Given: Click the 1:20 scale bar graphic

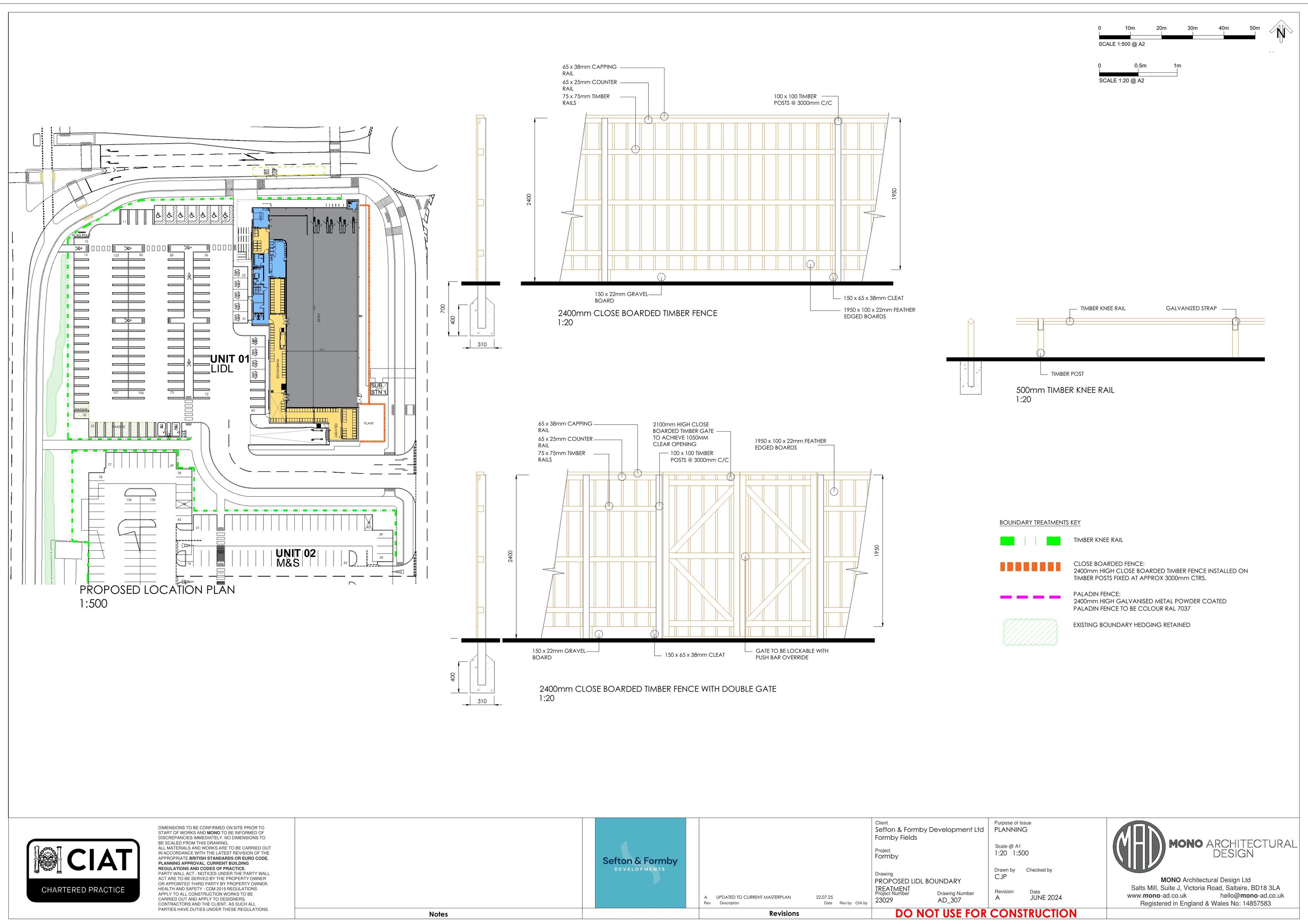Looking at the screenshot, I should (x=1138, y=74).
